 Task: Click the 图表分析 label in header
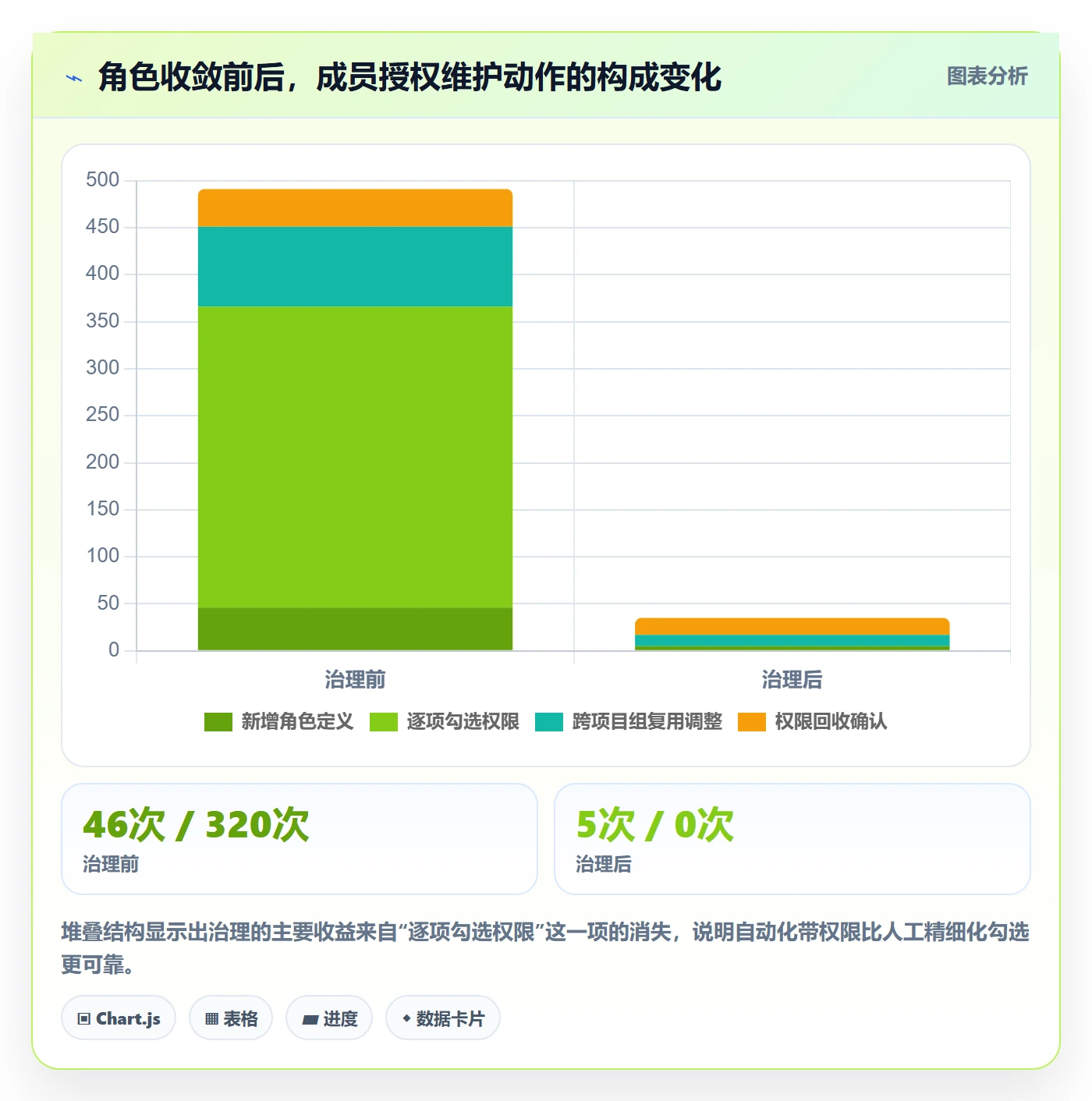(x=987, y=76)
